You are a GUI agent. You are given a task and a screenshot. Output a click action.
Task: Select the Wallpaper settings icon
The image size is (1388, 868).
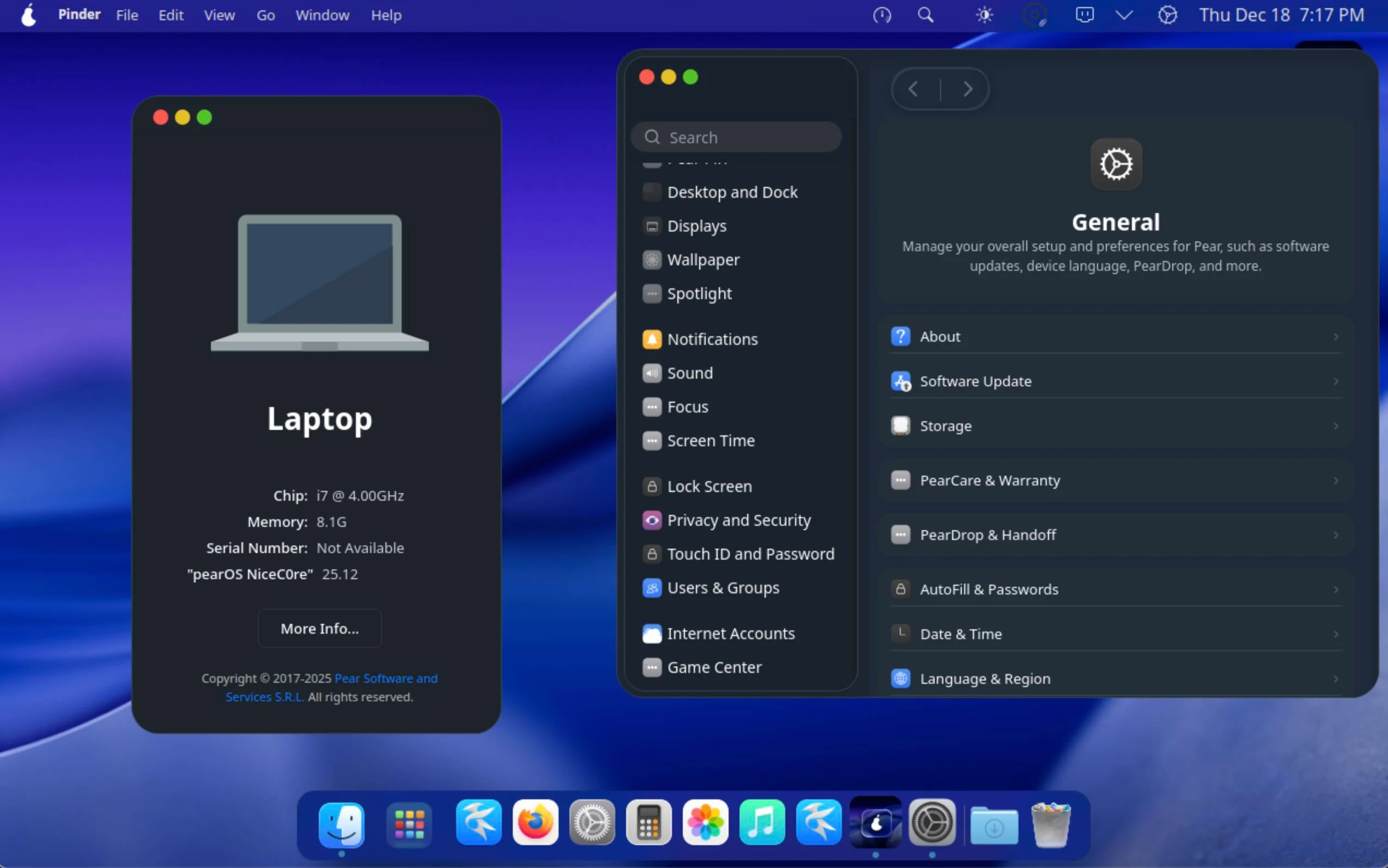(652, 259)
